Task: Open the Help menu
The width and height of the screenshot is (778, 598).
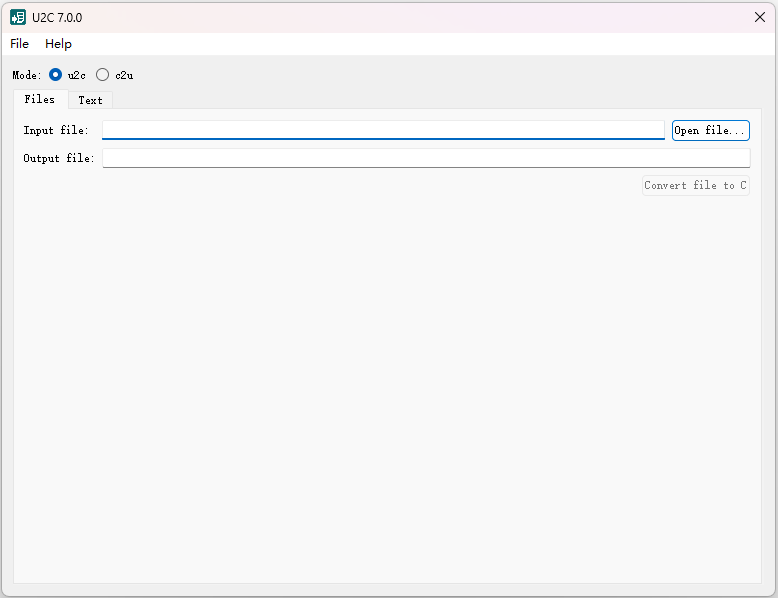Action: (x=59, y=44)
